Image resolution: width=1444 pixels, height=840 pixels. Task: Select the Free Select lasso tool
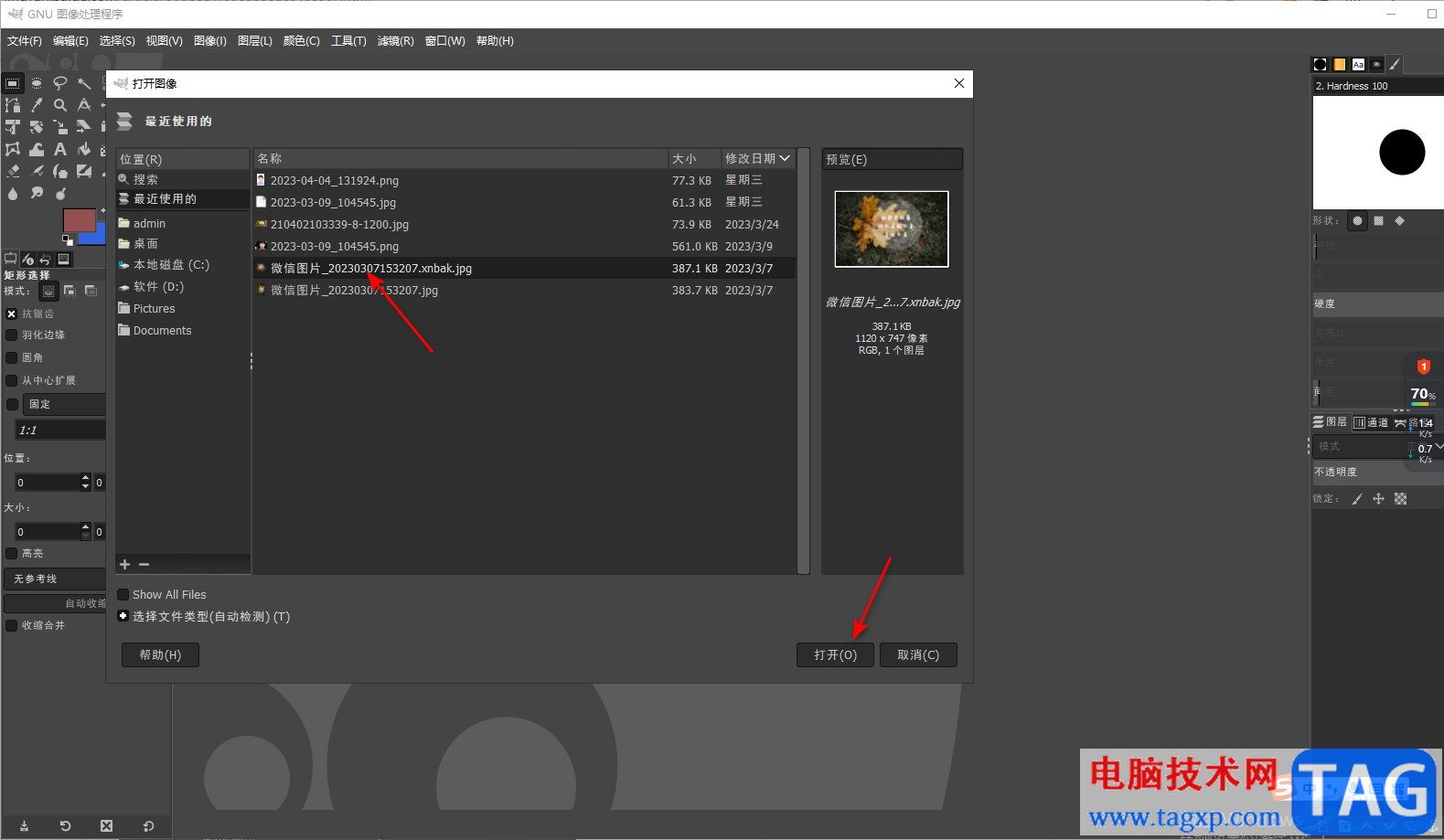[60, 83]
